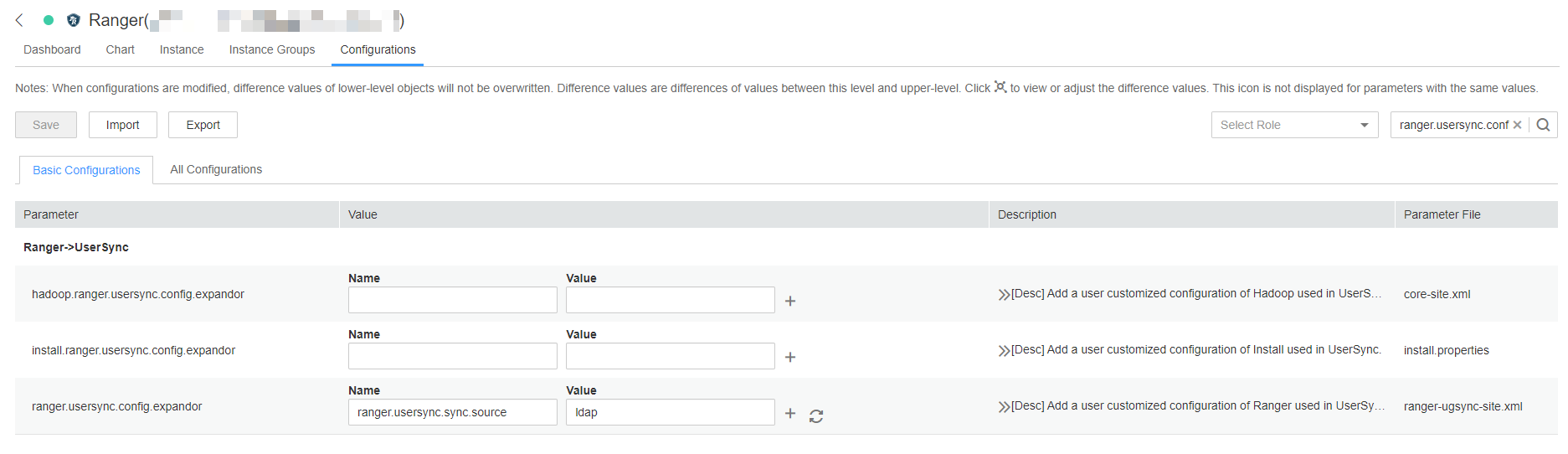1568x454 pixels.
Task: Add a row to install.ranger.usersync.config.expandor
Action: coord(790,357)
